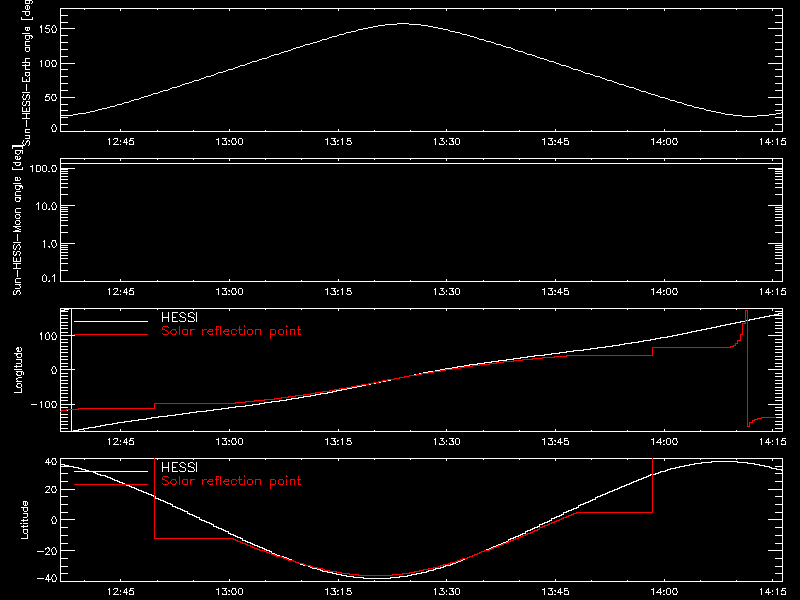Click 13:30 time label under Earth angle plot

(x=447, y=142)
